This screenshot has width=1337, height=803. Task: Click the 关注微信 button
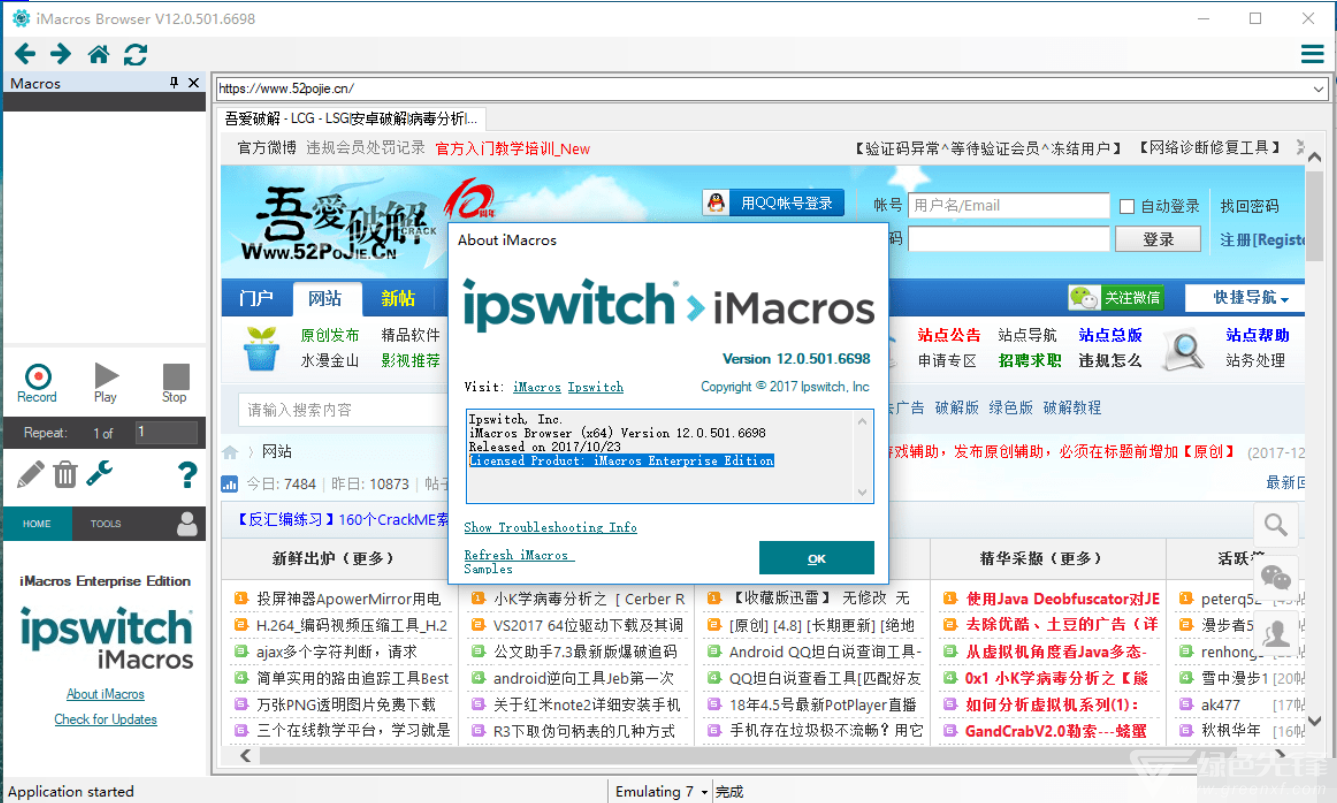tap(1117, 297)
